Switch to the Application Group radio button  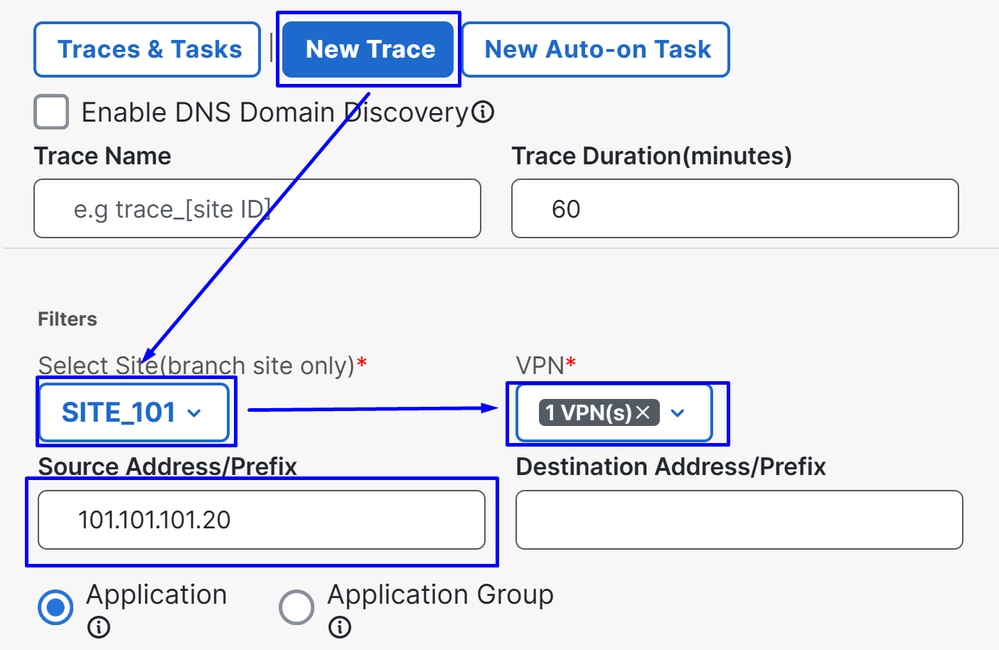coord(296,607)
